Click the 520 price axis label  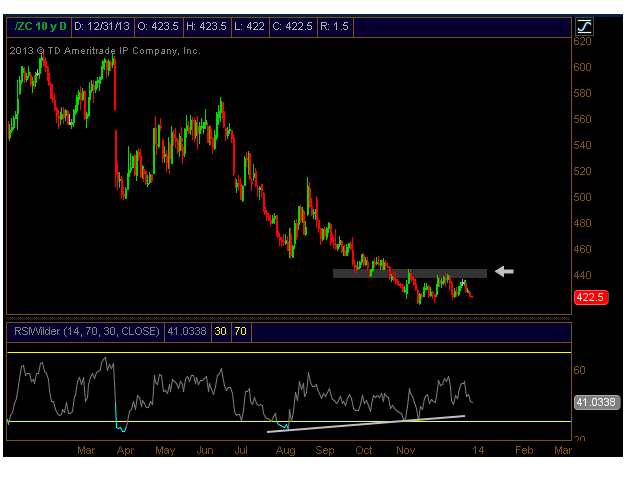pos(582,171)
